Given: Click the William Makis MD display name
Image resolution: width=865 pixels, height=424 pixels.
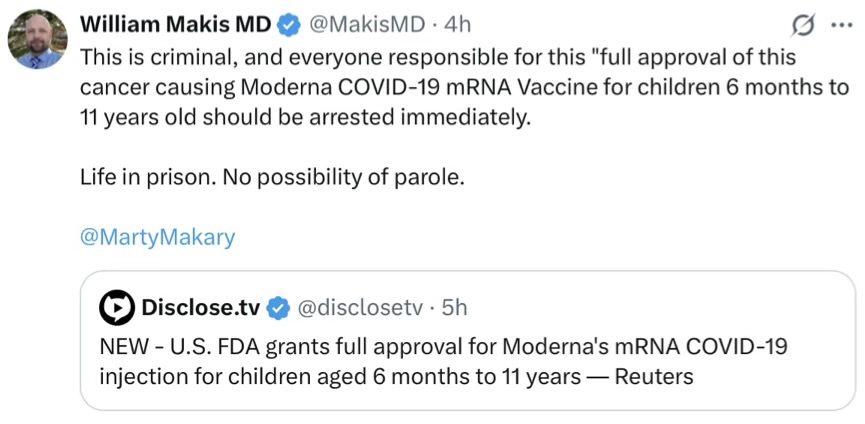Looking at the screenshot, I should (176, 24).
